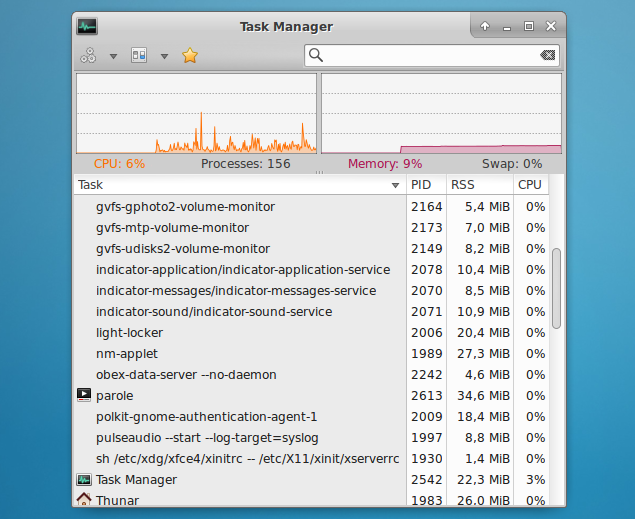Select gvfs-udisks2-volume-monitor process
This screenshot has height=519, width=635.
tap(183, 249)
